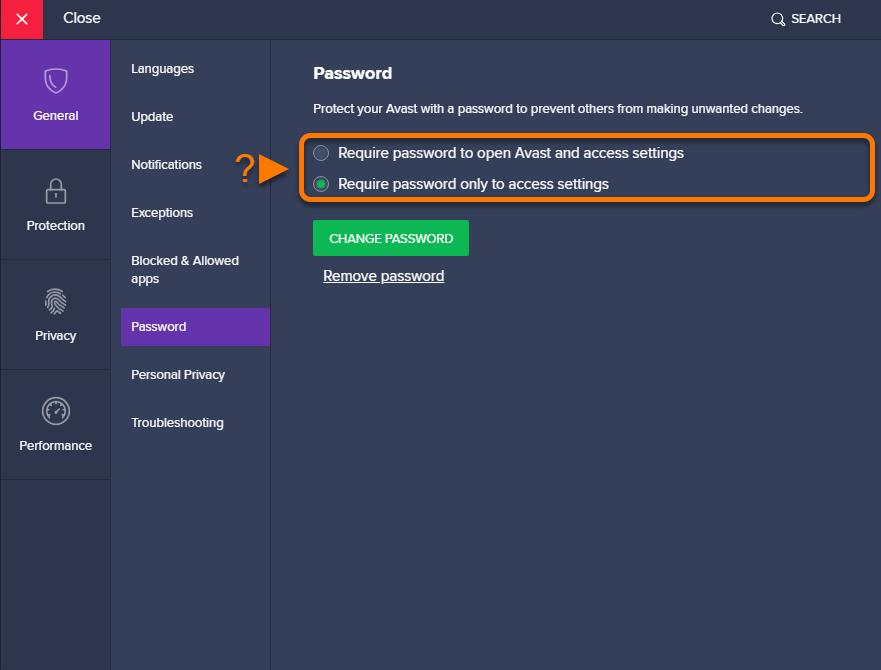Viewport: 881px width, 670px height.
Task: Open the Languages settings page
Action: tap(162, 69)
